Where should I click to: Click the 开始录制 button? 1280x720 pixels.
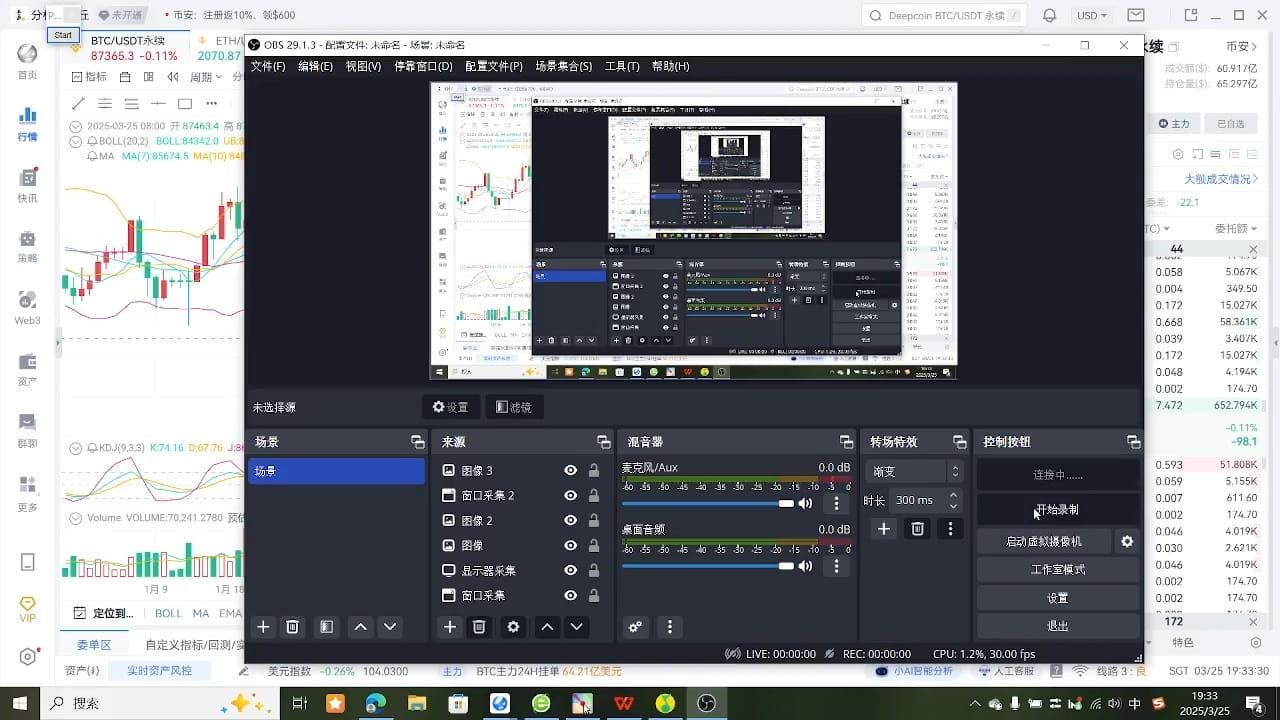tap(1057, 510)
